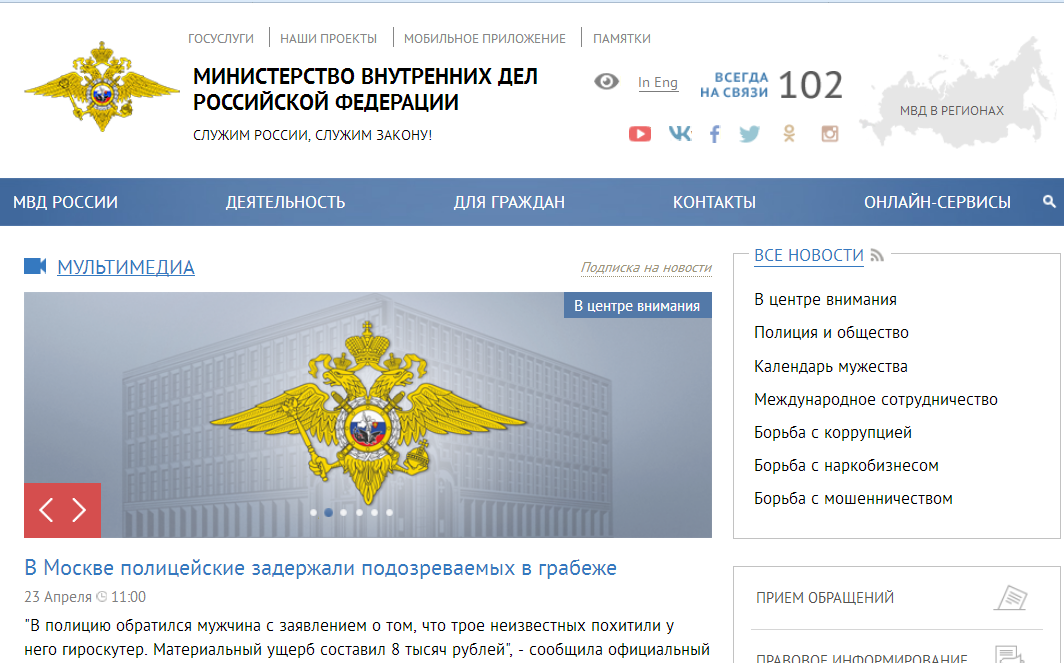Click the RSS feed icon beside ВСЕ НОВОСТИ
Image resolution: width=1064 pixels, height=663 pixels.
coord(877,256)
